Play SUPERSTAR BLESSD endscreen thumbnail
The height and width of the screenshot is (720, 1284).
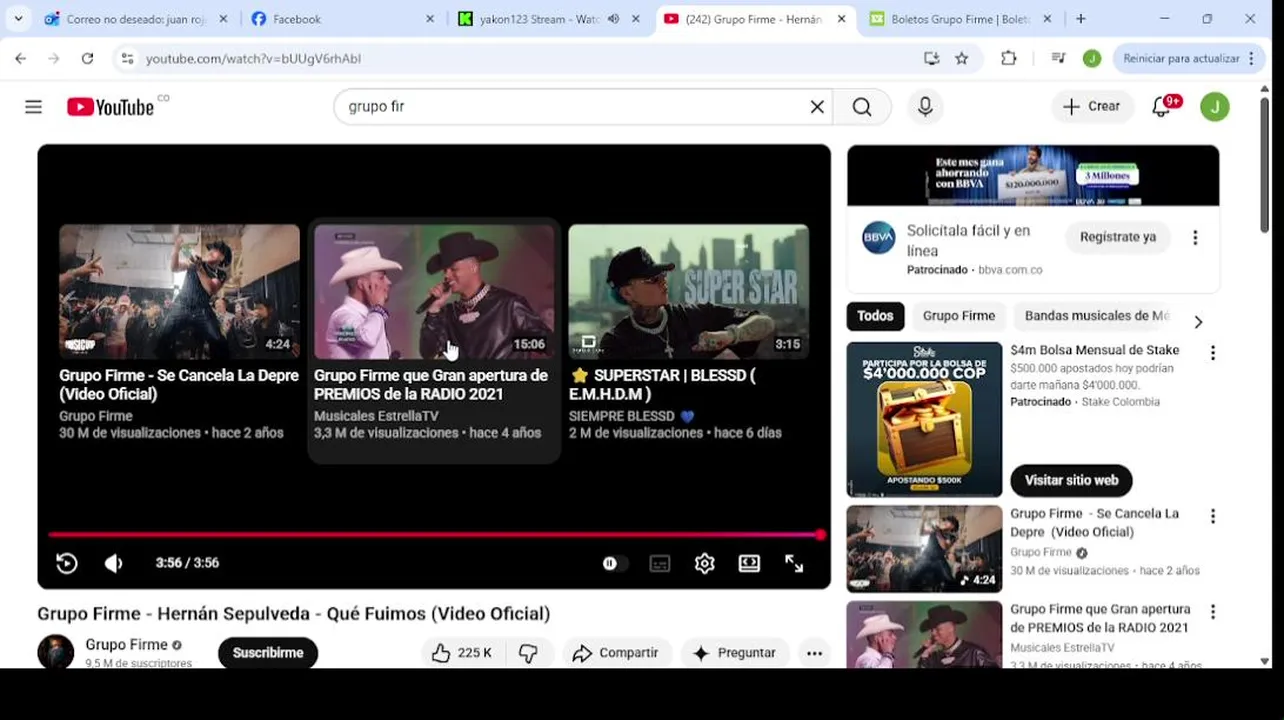point(689,291)
